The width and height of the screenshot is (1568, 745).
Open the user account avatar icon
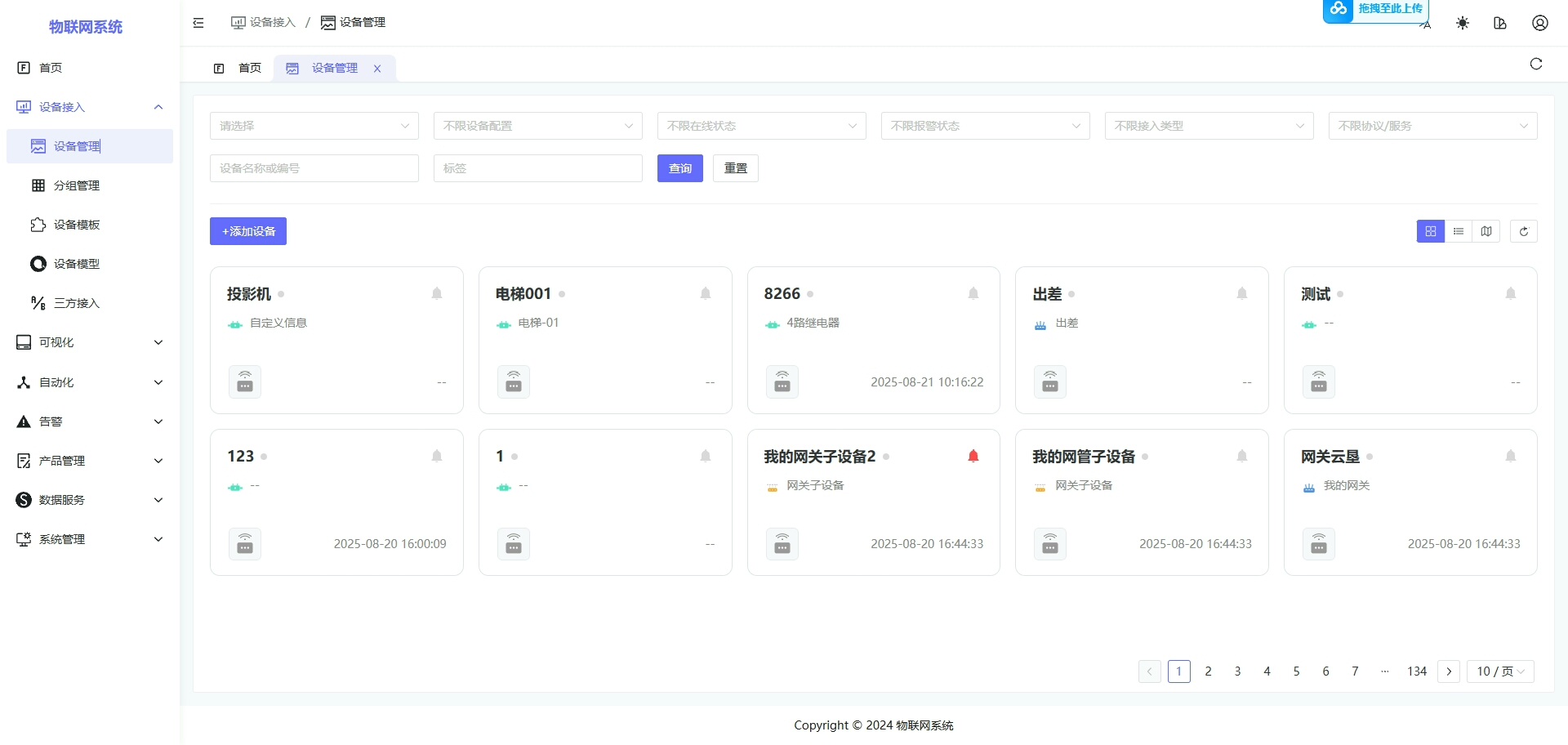click(1539, 23)
